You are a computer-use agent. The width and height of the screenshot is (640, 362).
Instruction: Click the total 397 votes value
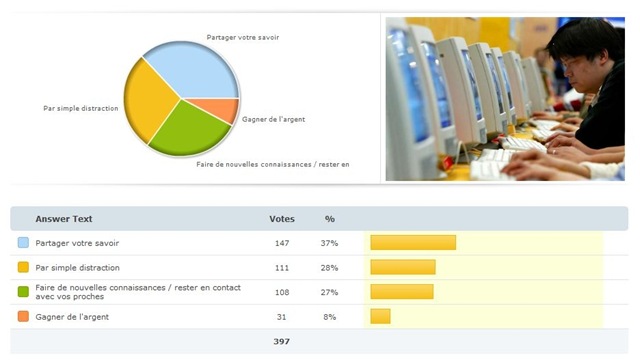coord(282,341)
